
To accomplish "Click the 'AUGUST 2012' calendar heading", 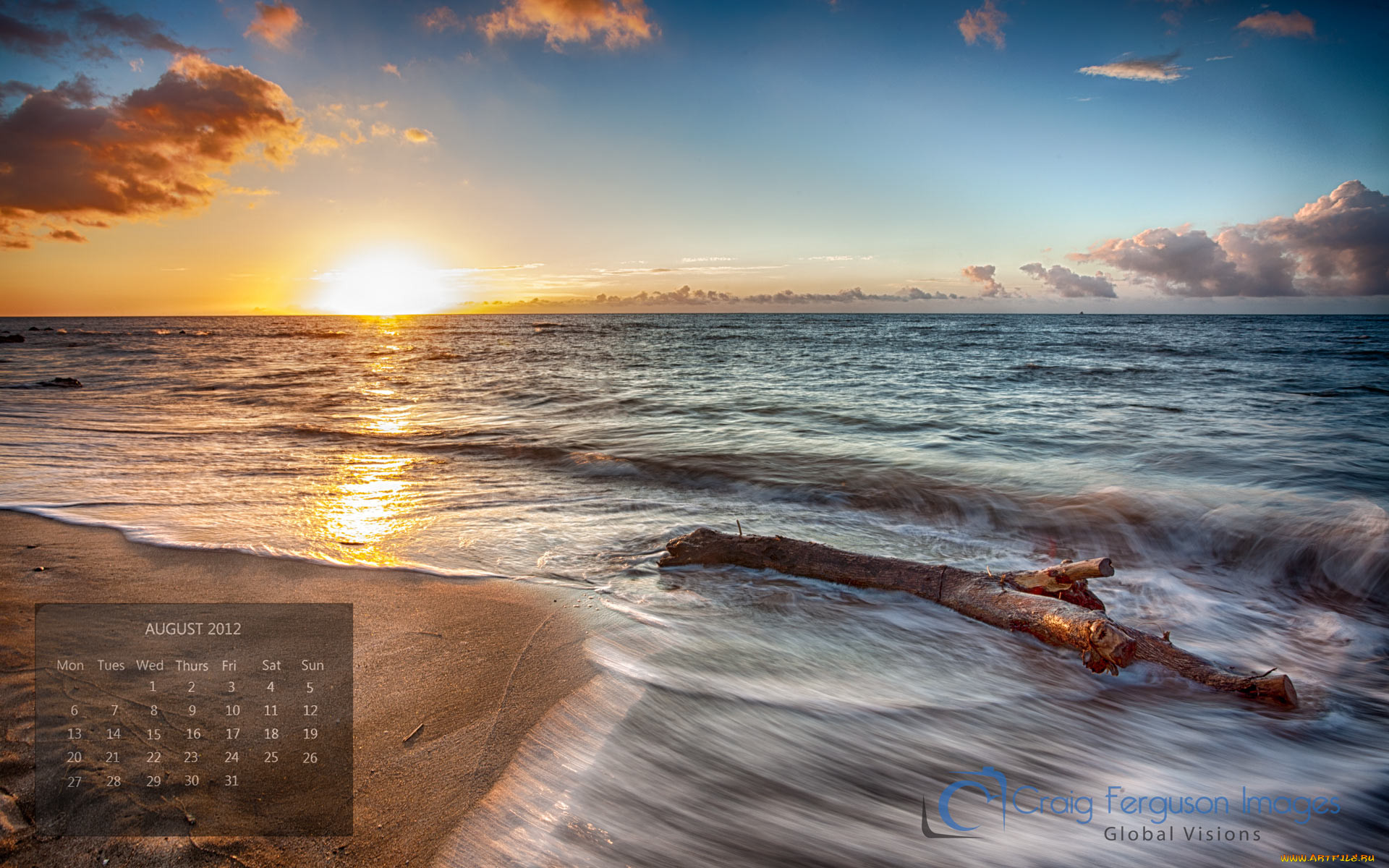I will click(x=192, y=629).
